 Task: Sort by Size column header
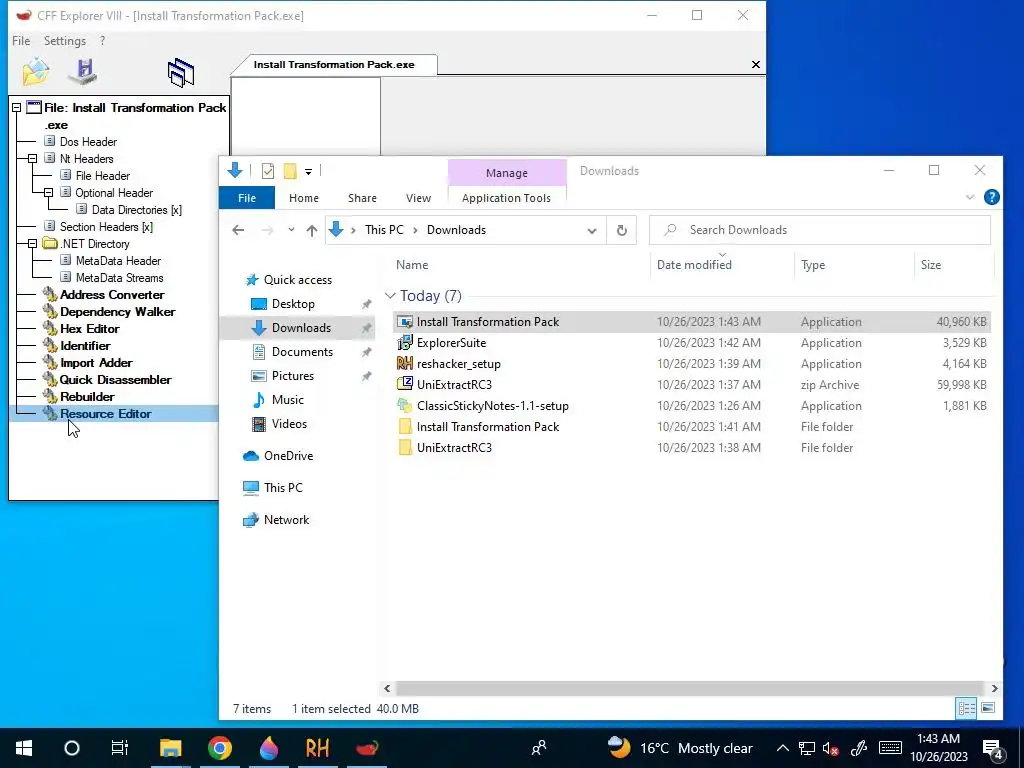click(931, 264)
